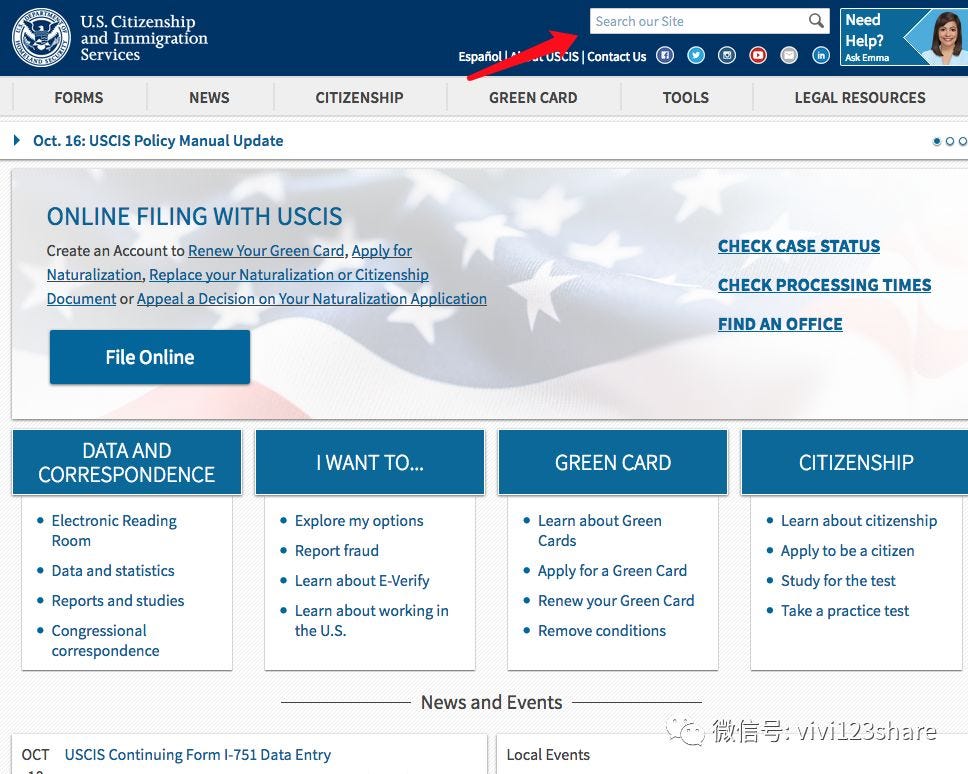Open Oct. 16 USCIS Policy Manual Update
The height and width of the screenshot is (774, 968).
point(158,141)
